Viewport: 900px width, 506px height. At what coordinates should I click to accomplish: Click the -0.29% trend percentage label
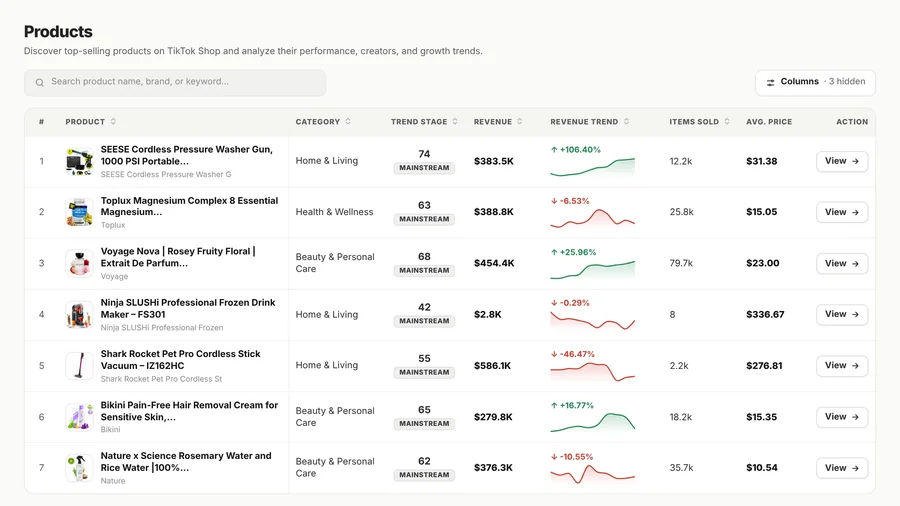coord(570,303)
